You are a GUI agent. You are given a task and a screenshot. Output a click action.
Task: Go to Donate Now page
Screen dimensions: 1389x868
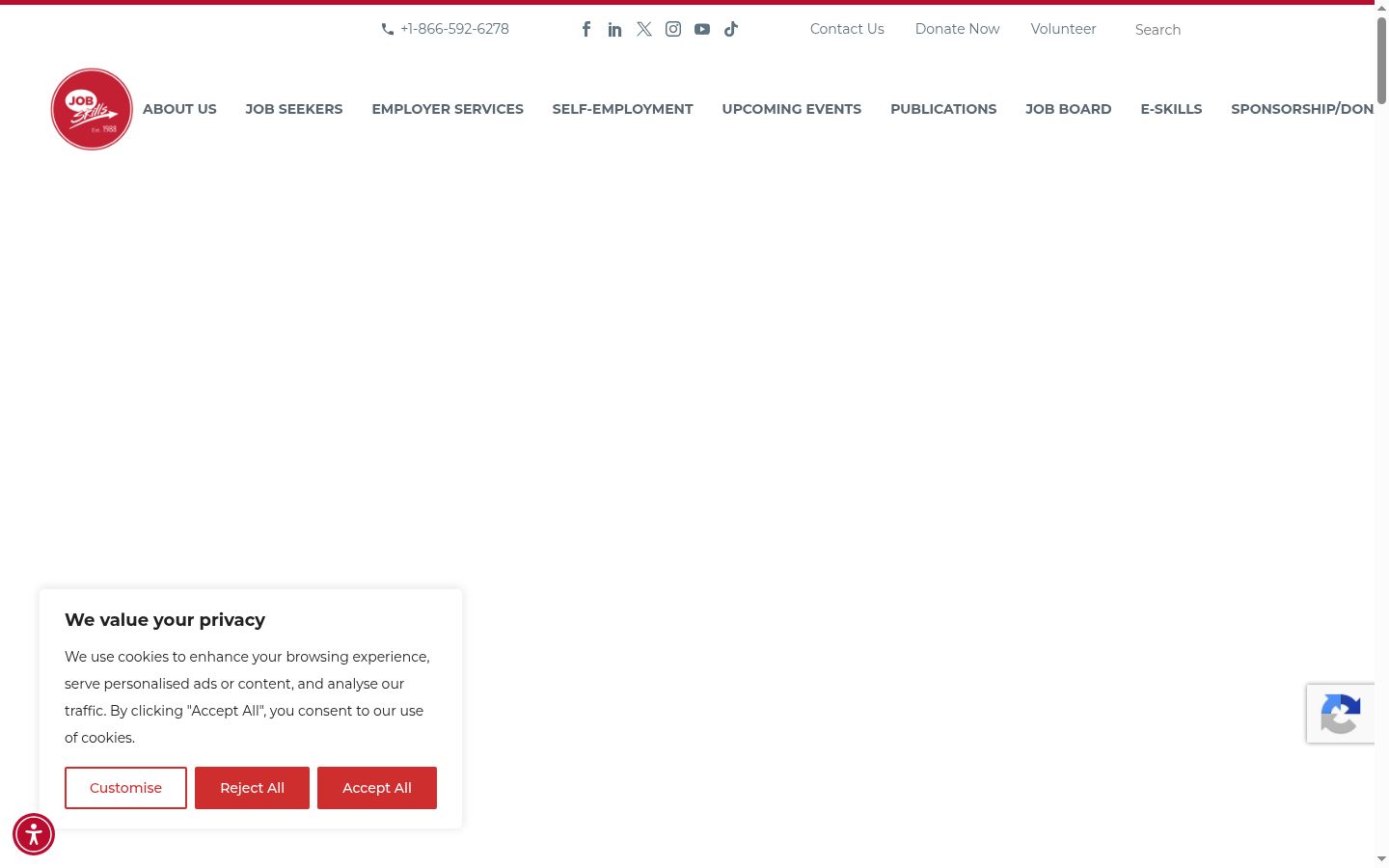tap(957, 29)
